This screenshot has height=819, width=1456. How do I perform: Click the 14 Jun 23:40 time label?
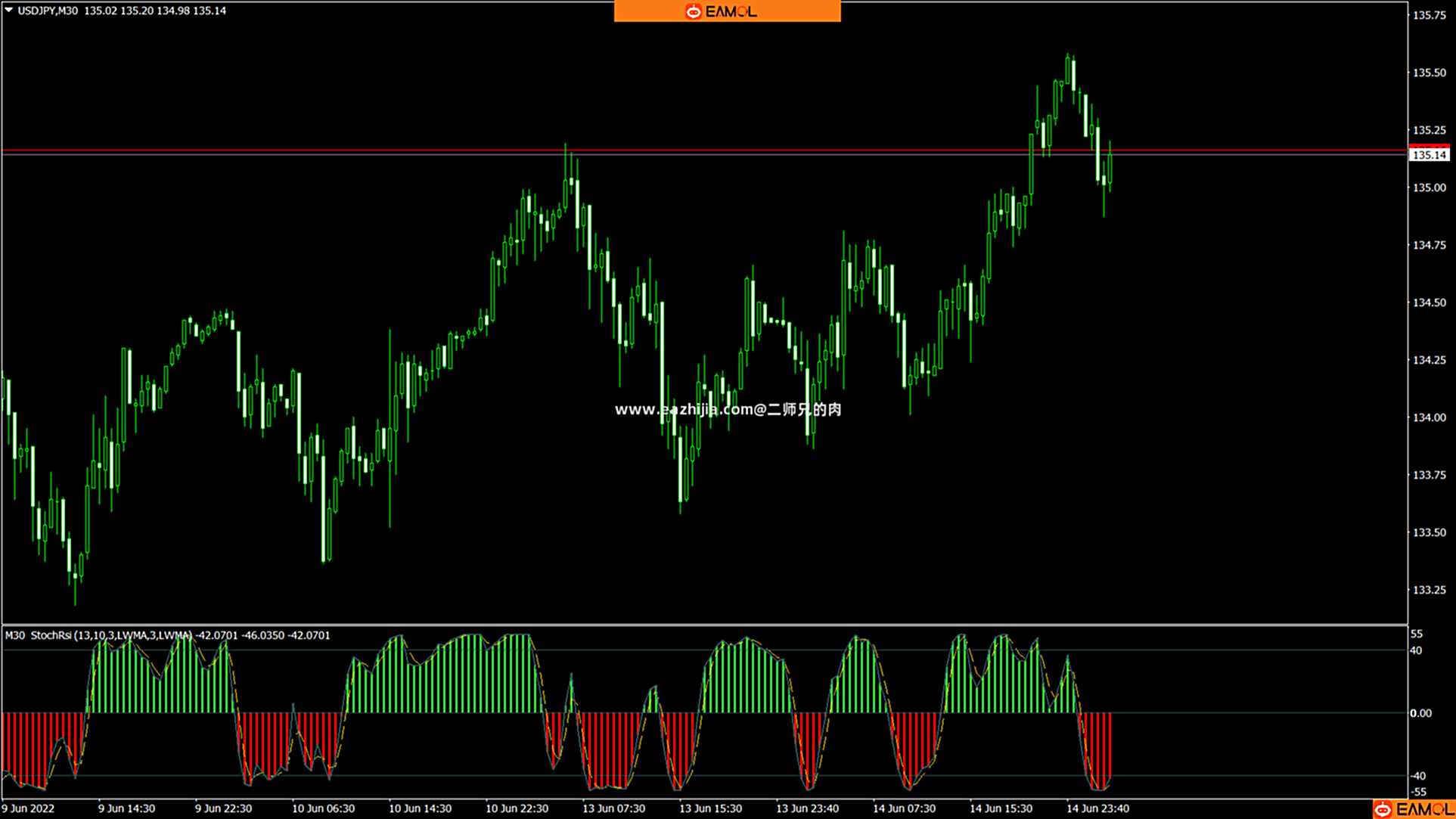tap(1097, 808)
